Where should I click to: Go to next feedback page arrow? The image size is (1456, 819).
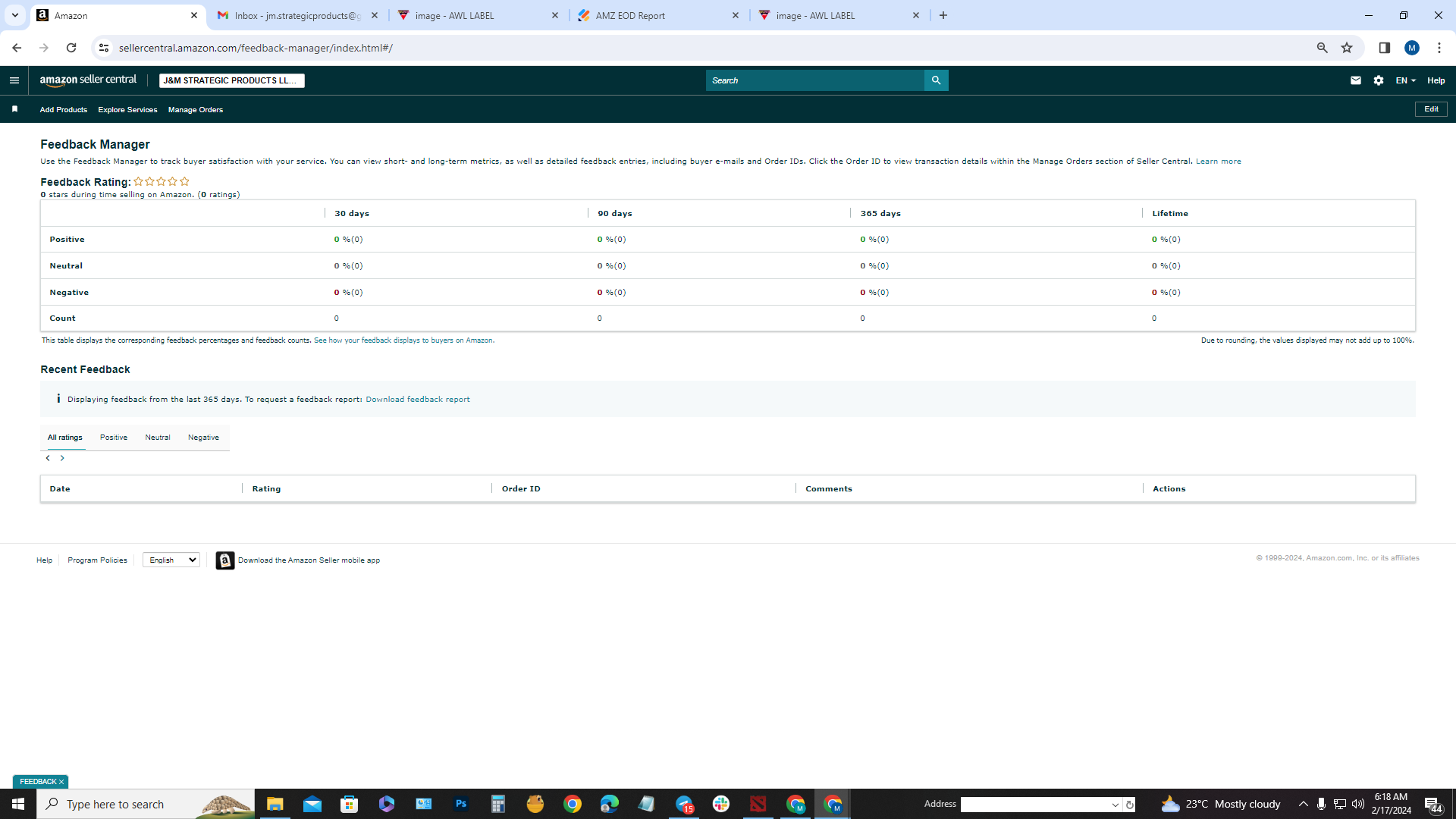pyautogui.click(x=62, y=458)
